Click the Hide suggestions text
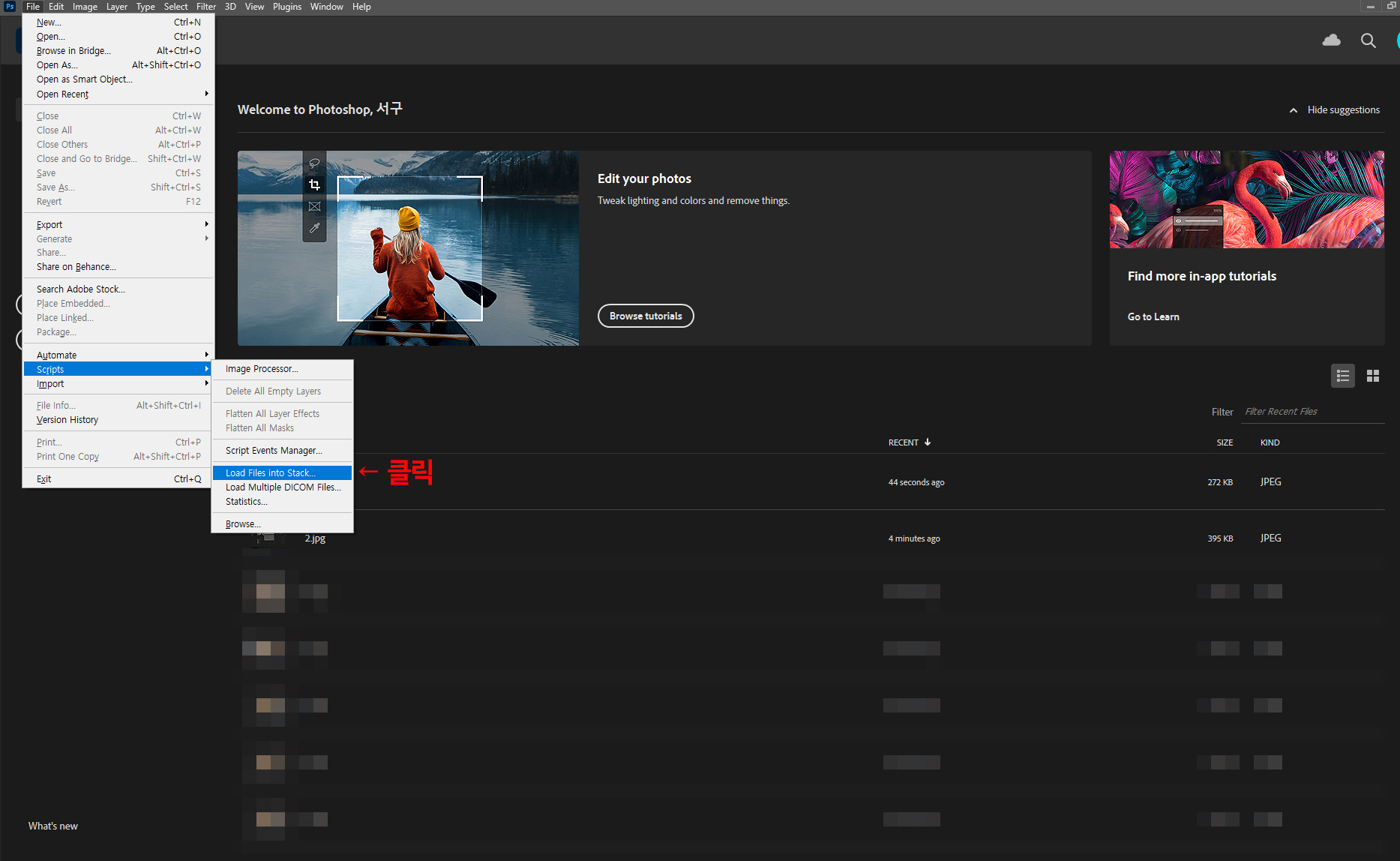Screen dimensions: 1400x861 [1344, 110]
